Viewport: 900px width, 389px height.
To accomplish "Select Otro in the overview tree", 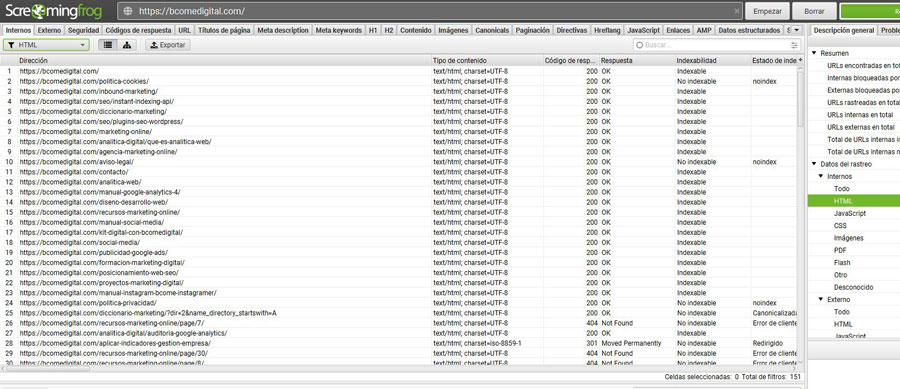I will click(x=840, y=275).
